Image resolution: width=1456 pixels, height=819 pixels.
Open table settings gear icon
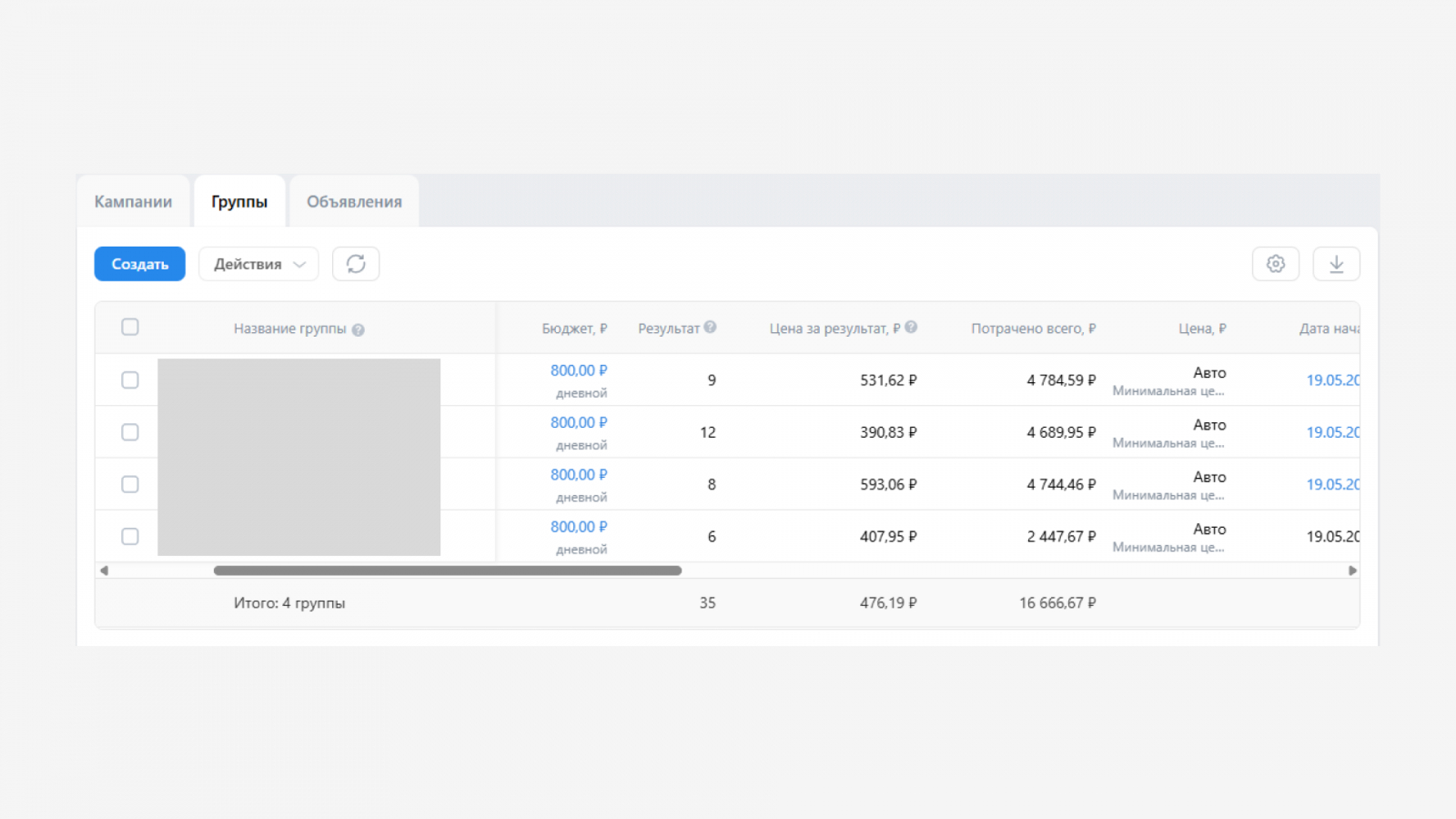click(x=1276, y=264)
